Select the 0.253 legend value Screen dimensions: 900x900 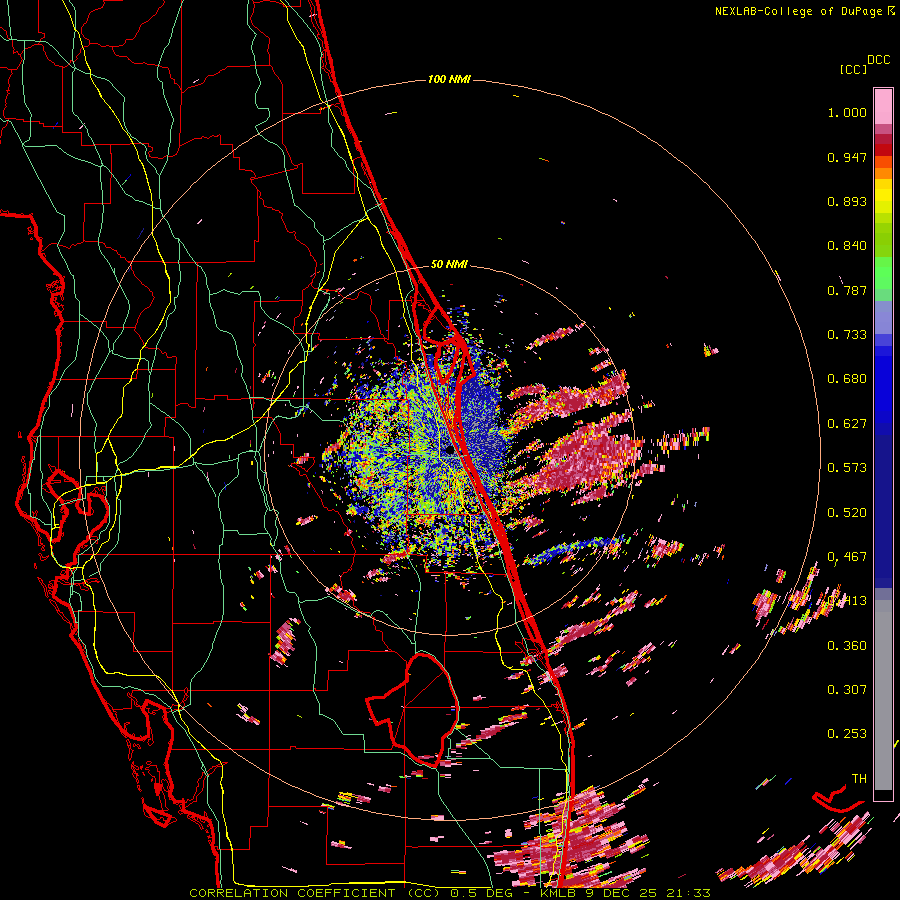(x=847, y=734)
